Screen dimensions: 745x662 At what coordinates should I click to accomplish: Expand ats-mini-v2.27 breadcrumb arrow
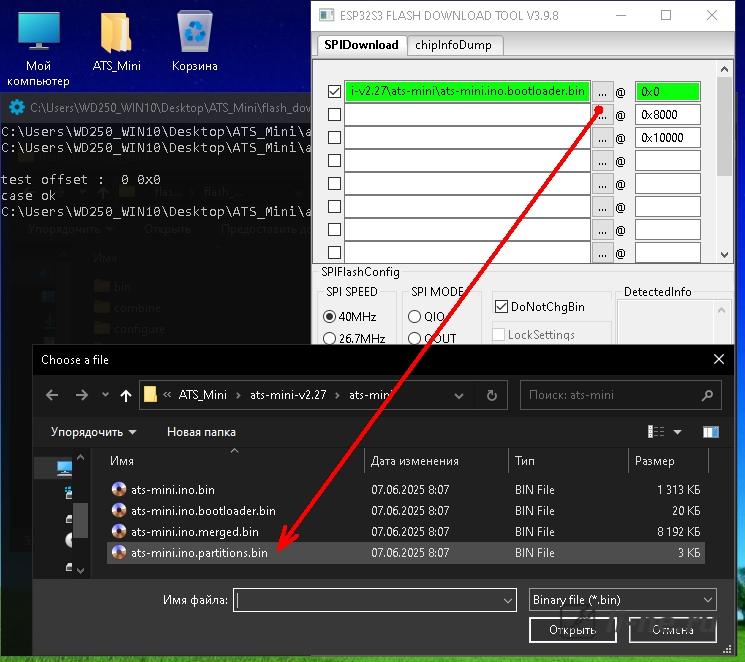point(337,395)
